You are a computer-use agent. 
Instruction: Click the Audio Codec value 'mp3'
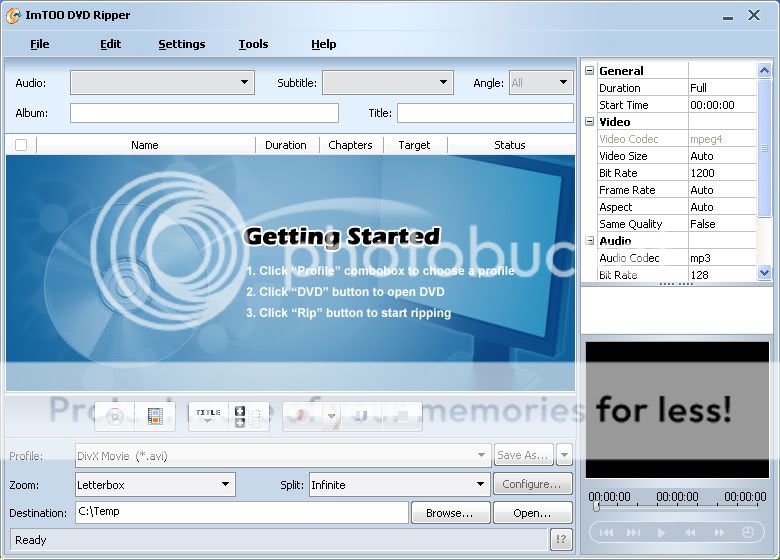pyautogui.click(x=722, y=258)
